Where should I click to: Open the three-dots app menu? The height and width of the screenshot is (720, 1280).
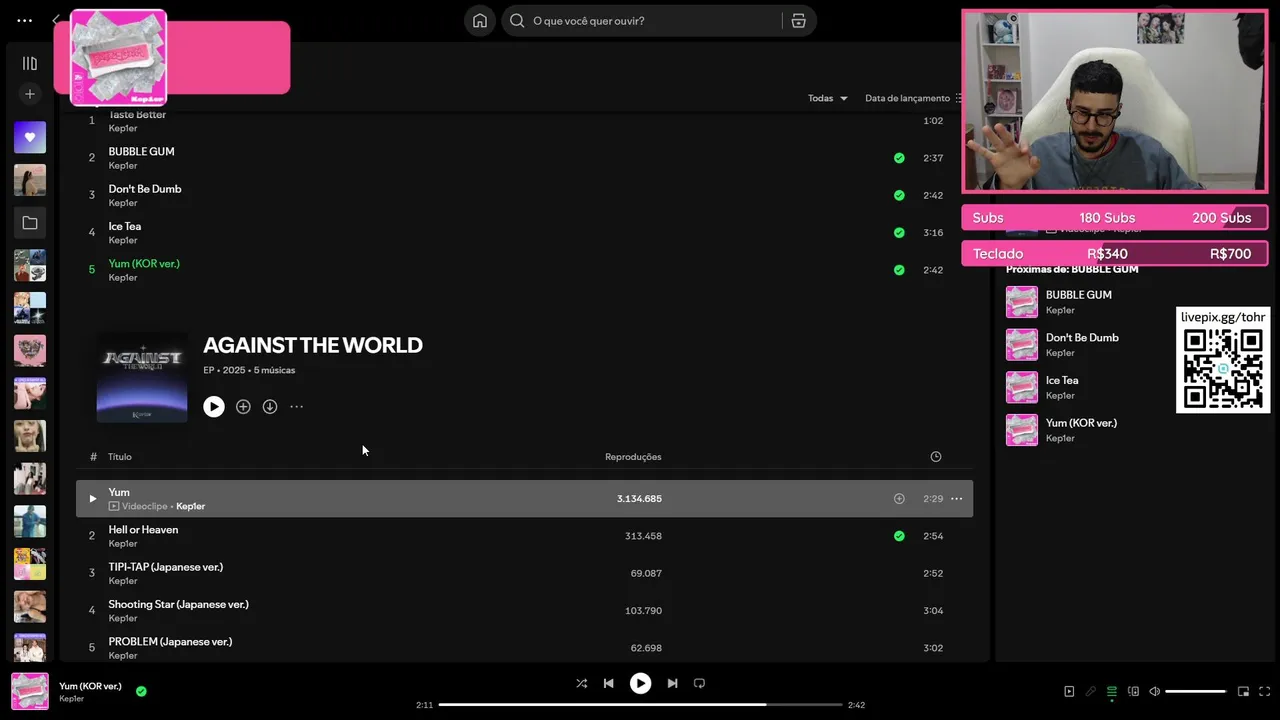(x=24, y=20)
